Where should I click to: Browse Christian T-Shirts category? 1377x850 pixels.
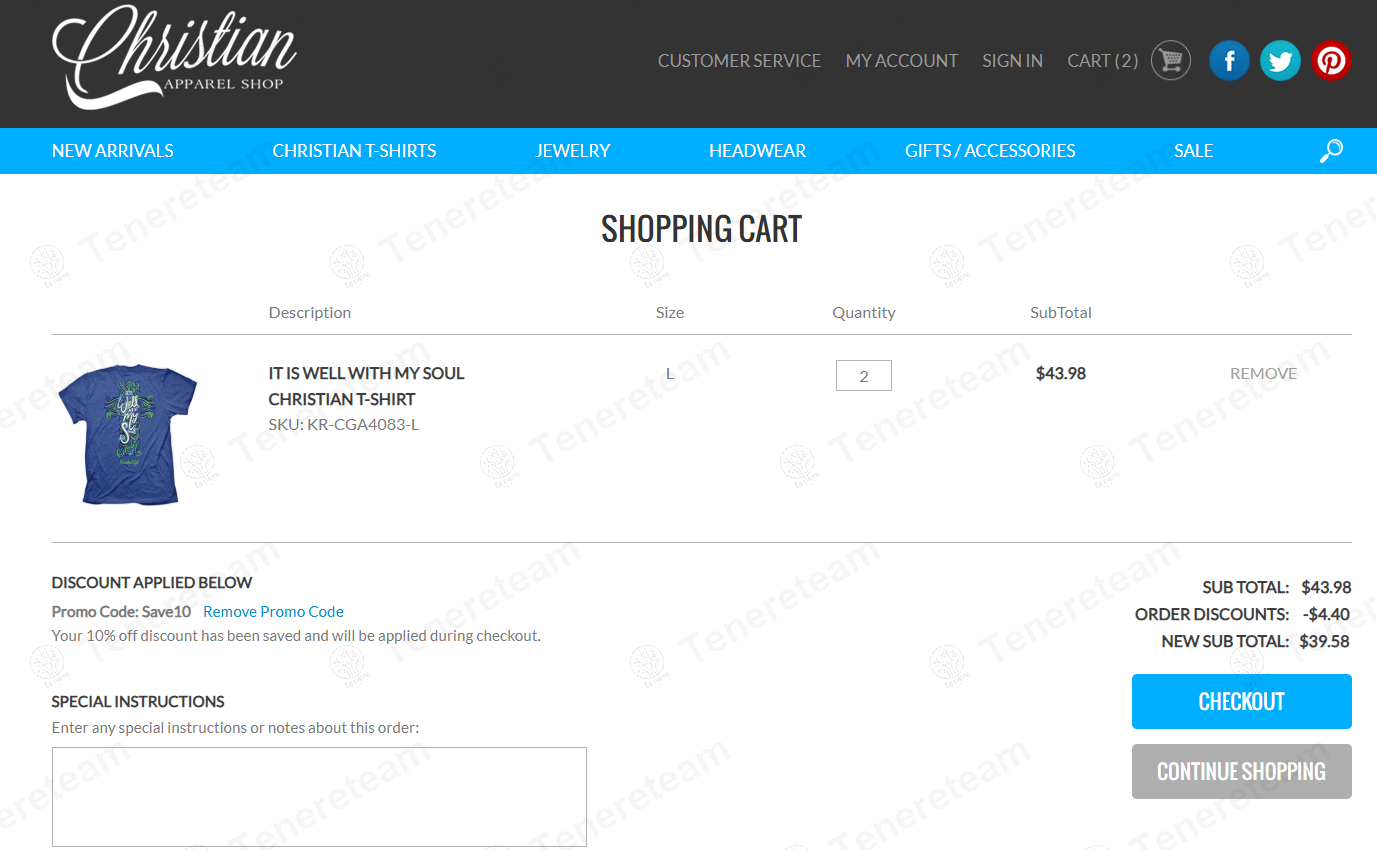coord(354,151)
